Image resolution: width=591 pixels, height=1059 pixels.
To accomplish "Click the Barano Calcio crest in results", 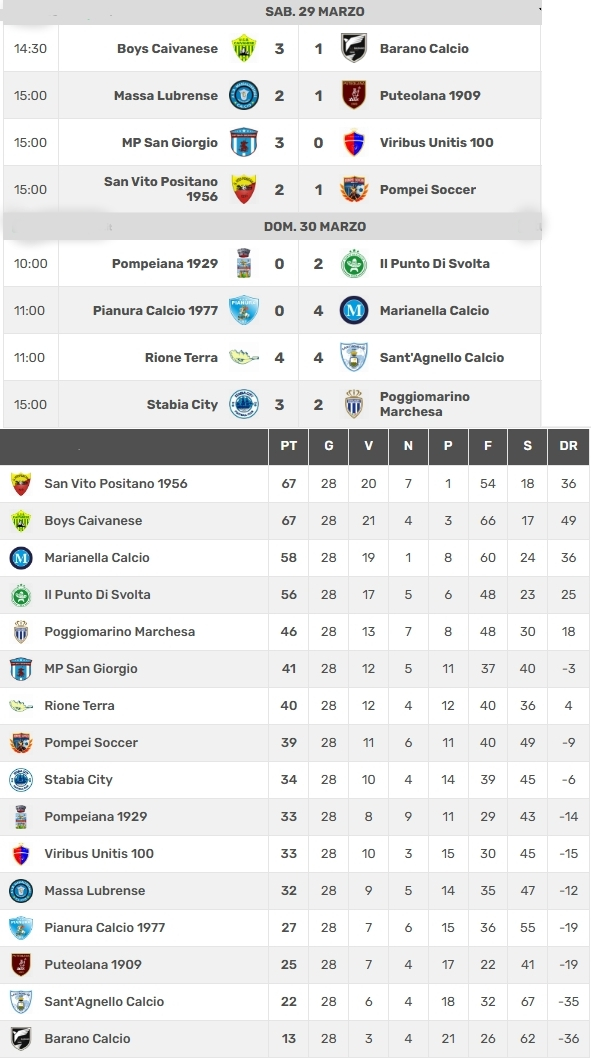I will (353, 49).
